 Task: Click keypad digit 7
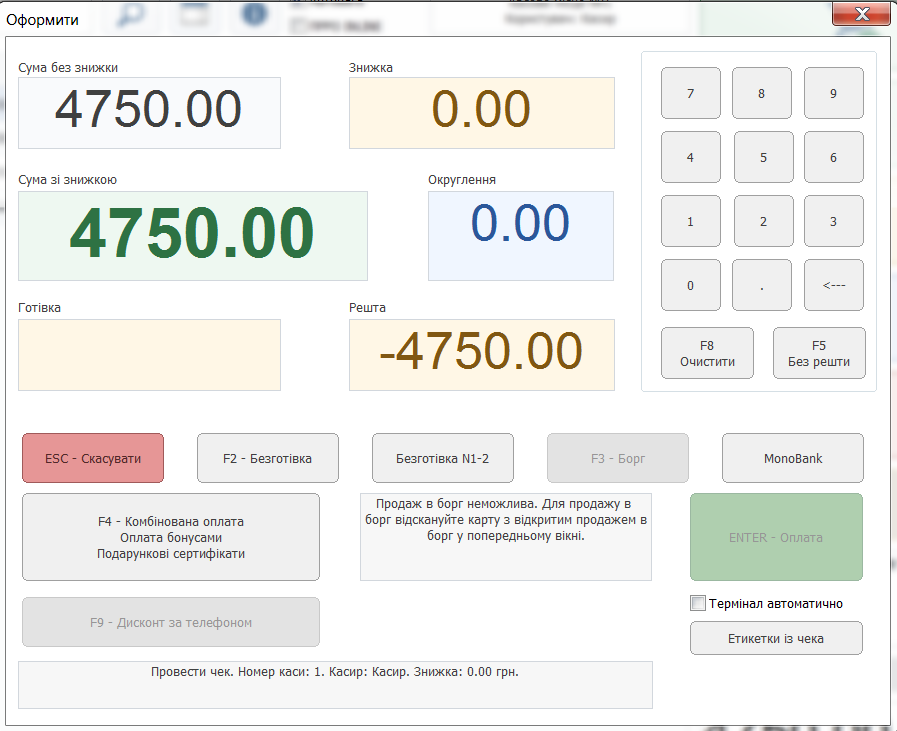pos(690,93)
